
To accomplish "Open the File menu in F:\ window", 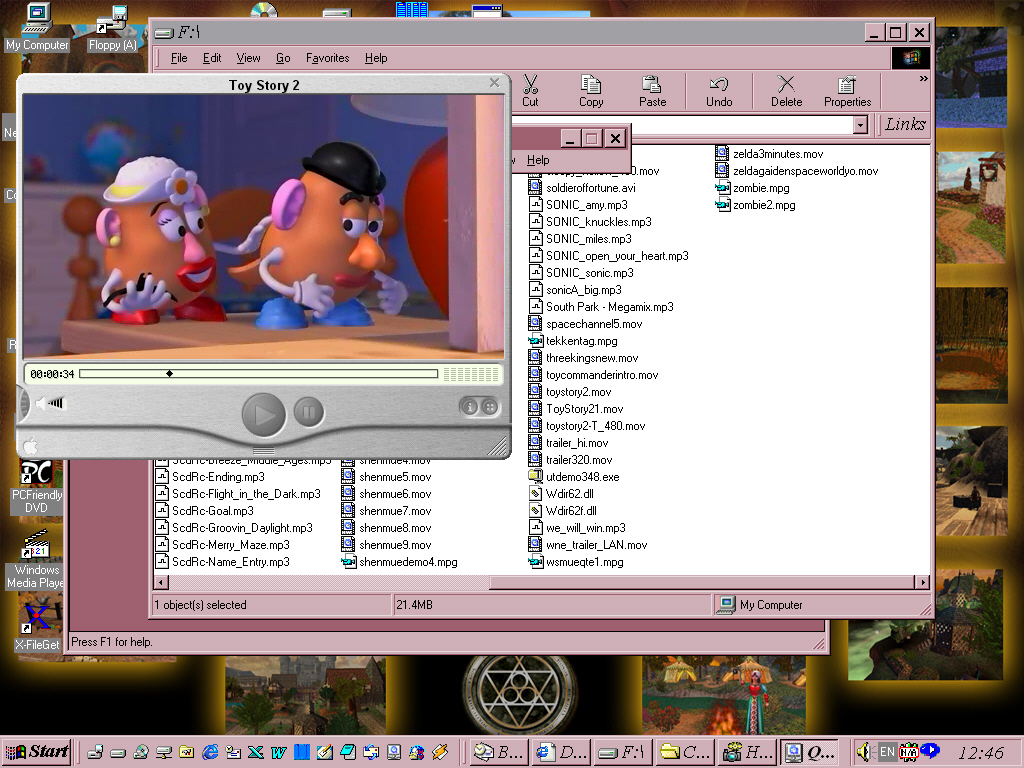I will pyautogui.click(x=179, y=58).
